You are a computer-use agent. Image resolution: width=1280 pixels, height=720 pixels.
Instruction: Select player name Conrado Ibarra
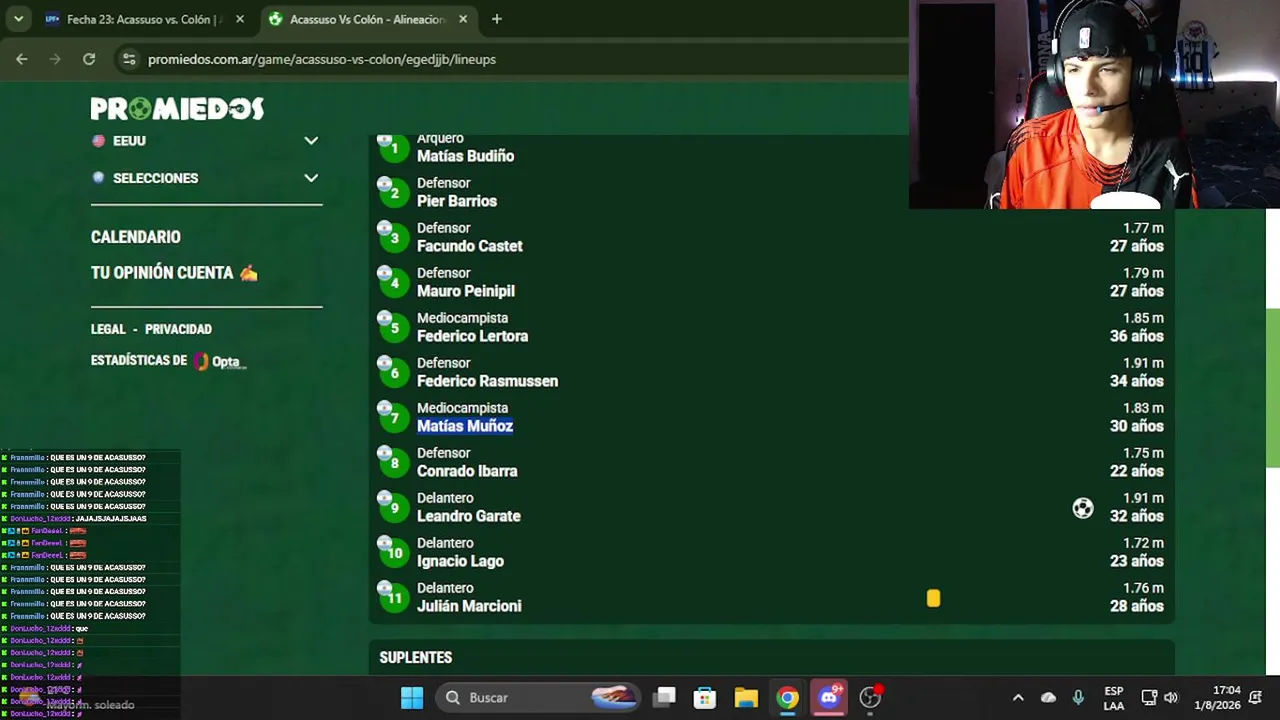pos(467,471)
